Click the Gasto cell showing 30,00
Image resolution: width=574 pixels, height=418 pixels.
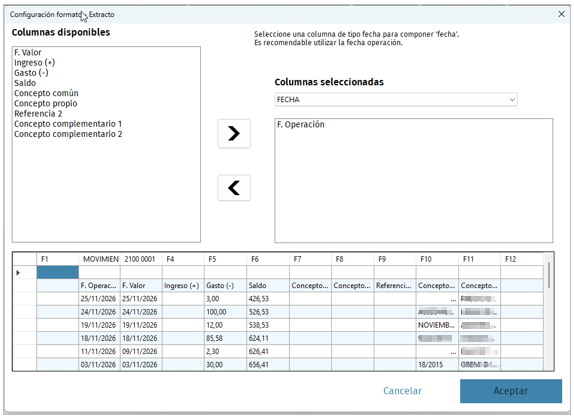(x=226, y=365)
